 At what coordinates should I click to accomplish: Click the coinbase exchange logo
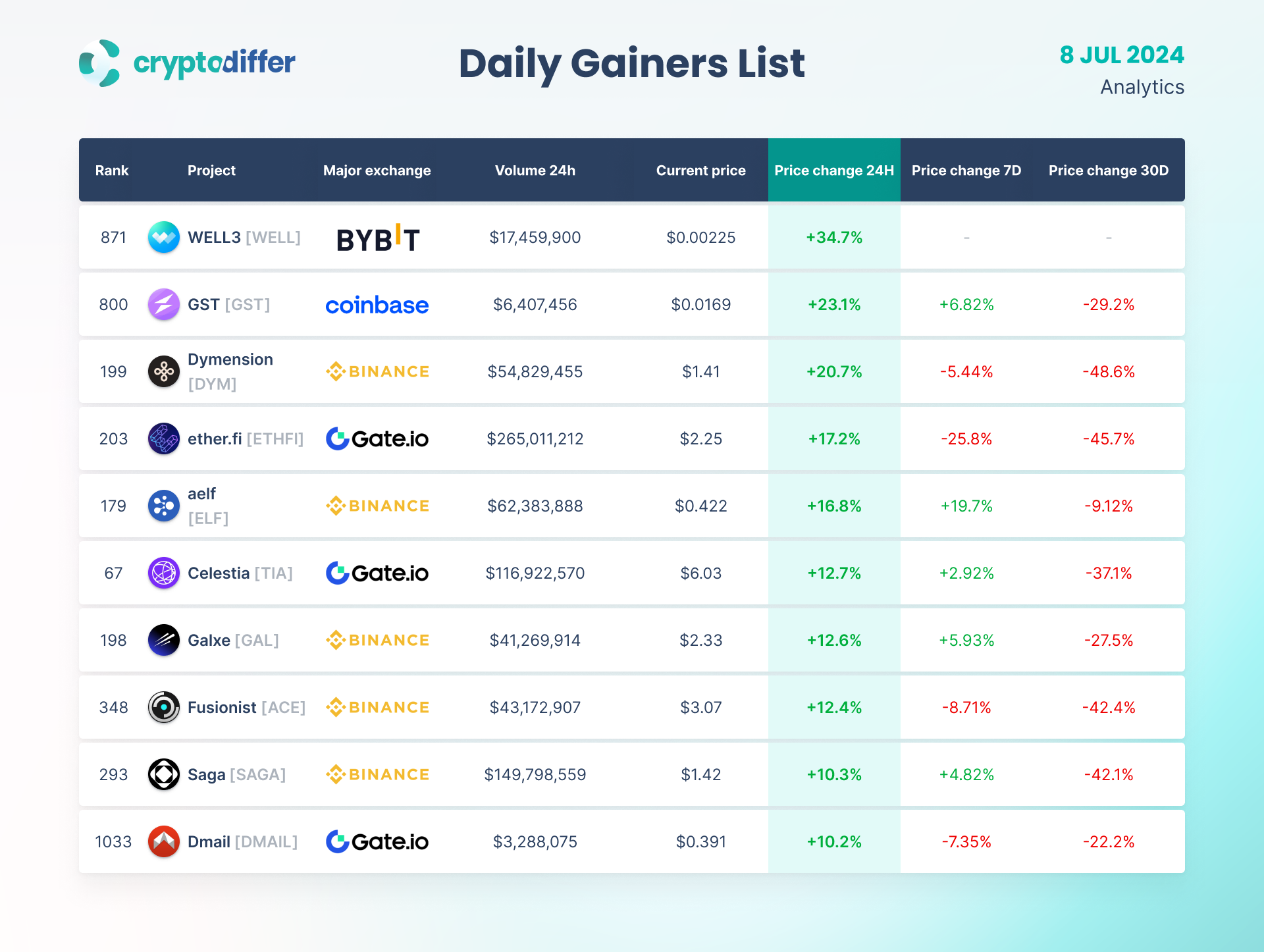(x=377, y=305)
